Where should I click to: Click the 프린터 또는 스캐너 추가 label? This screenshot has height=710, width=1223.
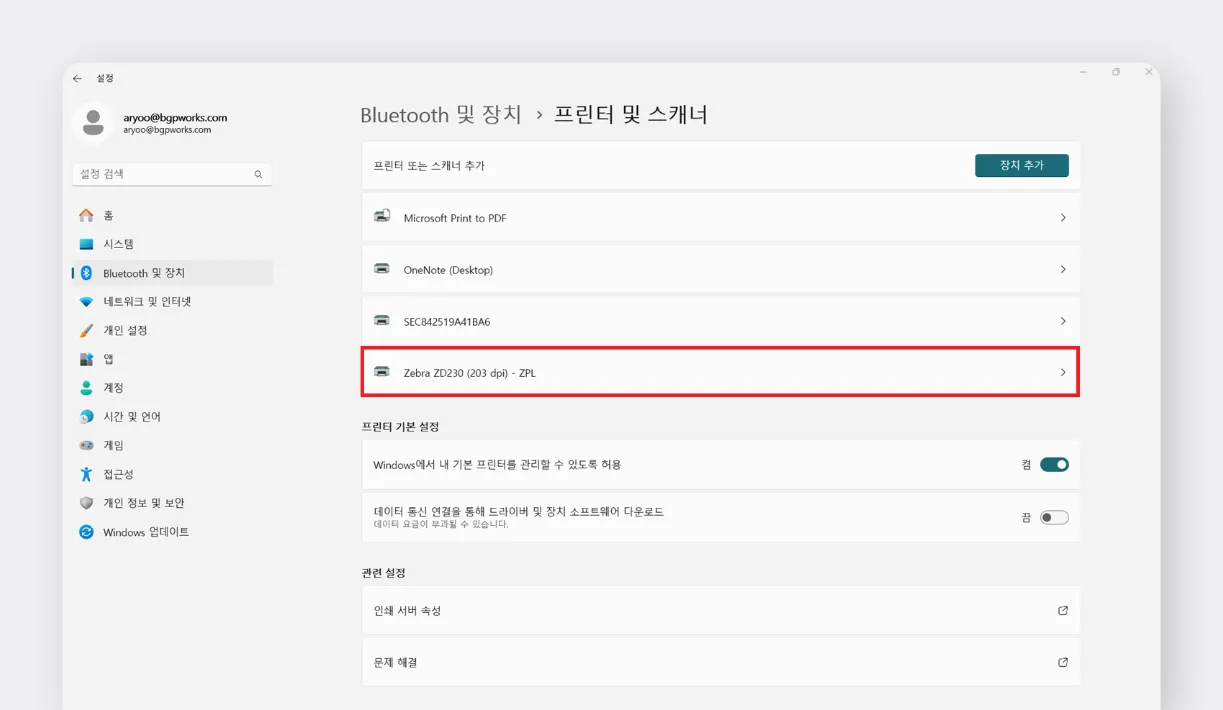coord(429,166)
